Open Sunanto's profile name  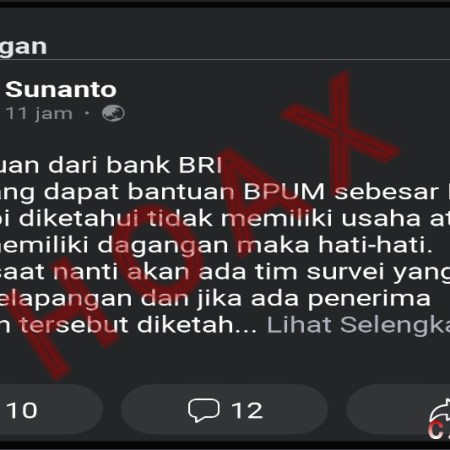(61, 90)
